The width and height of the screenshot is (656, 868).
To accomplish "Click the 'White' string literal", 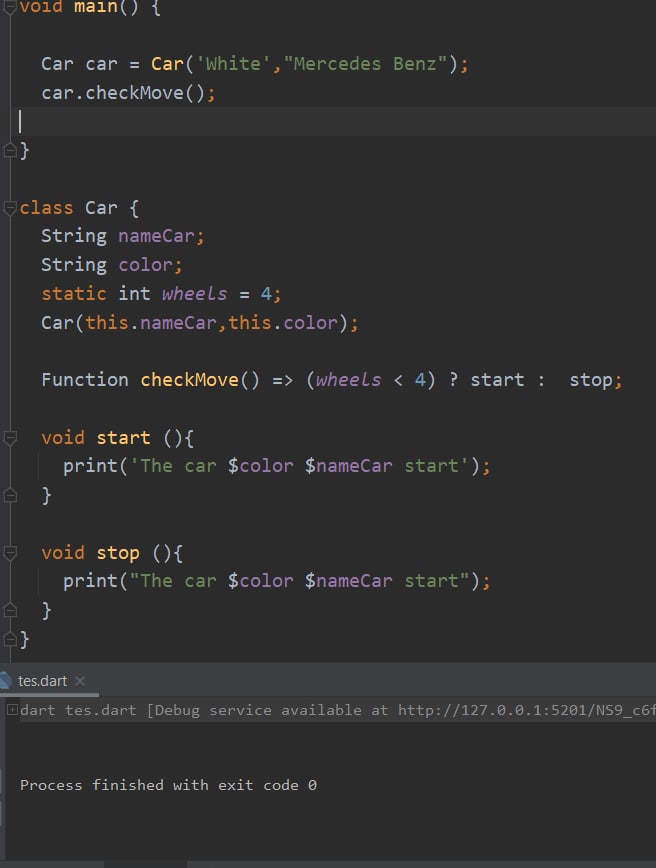I will tap(234, 64).
